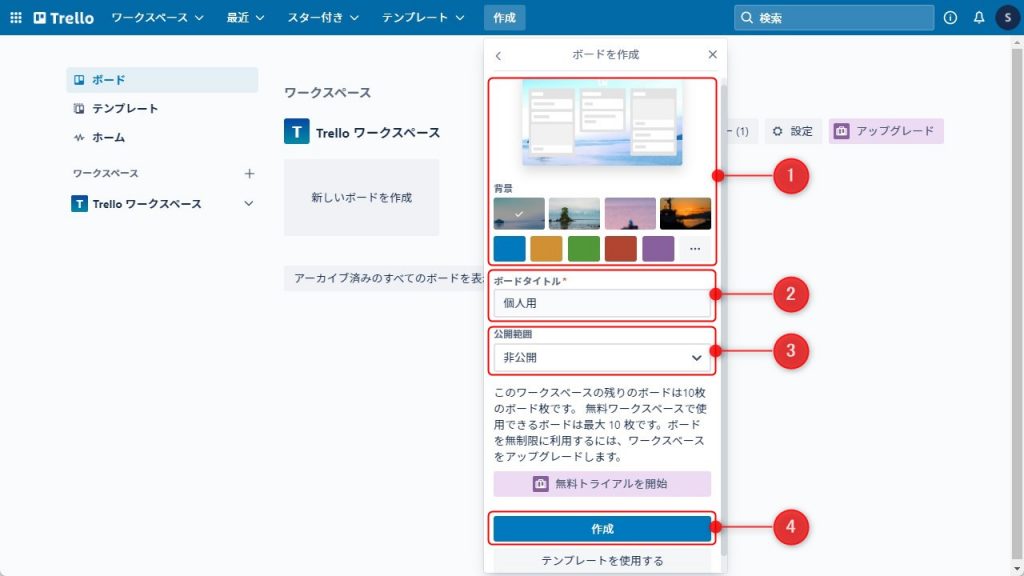Click the members (1) button
The image size is (1024, 576).
[x=742, y=131]
